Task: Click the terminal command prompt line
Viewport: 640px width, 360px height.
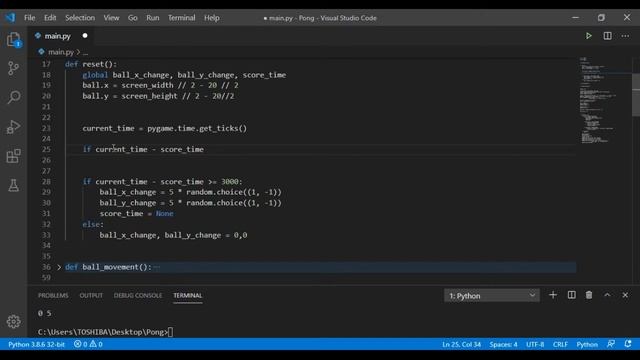Action: pyautogui.click(x=105, y=332)
